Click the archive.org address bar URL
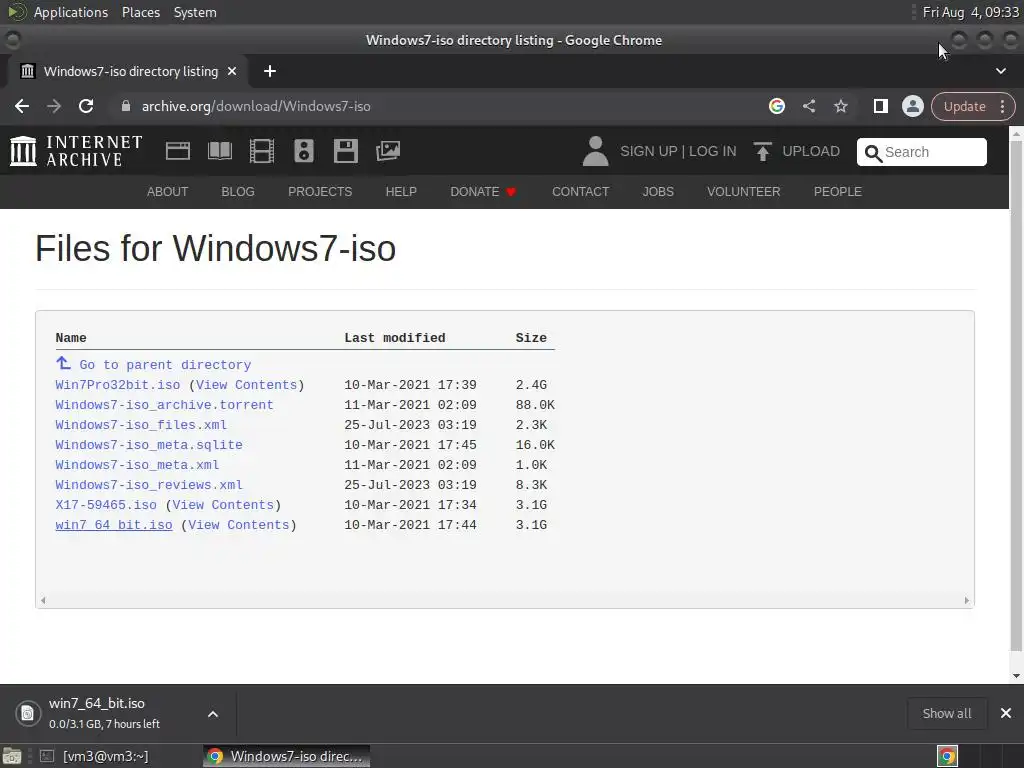Viewport: 1024px width, 768px height. tap(256, 106)
